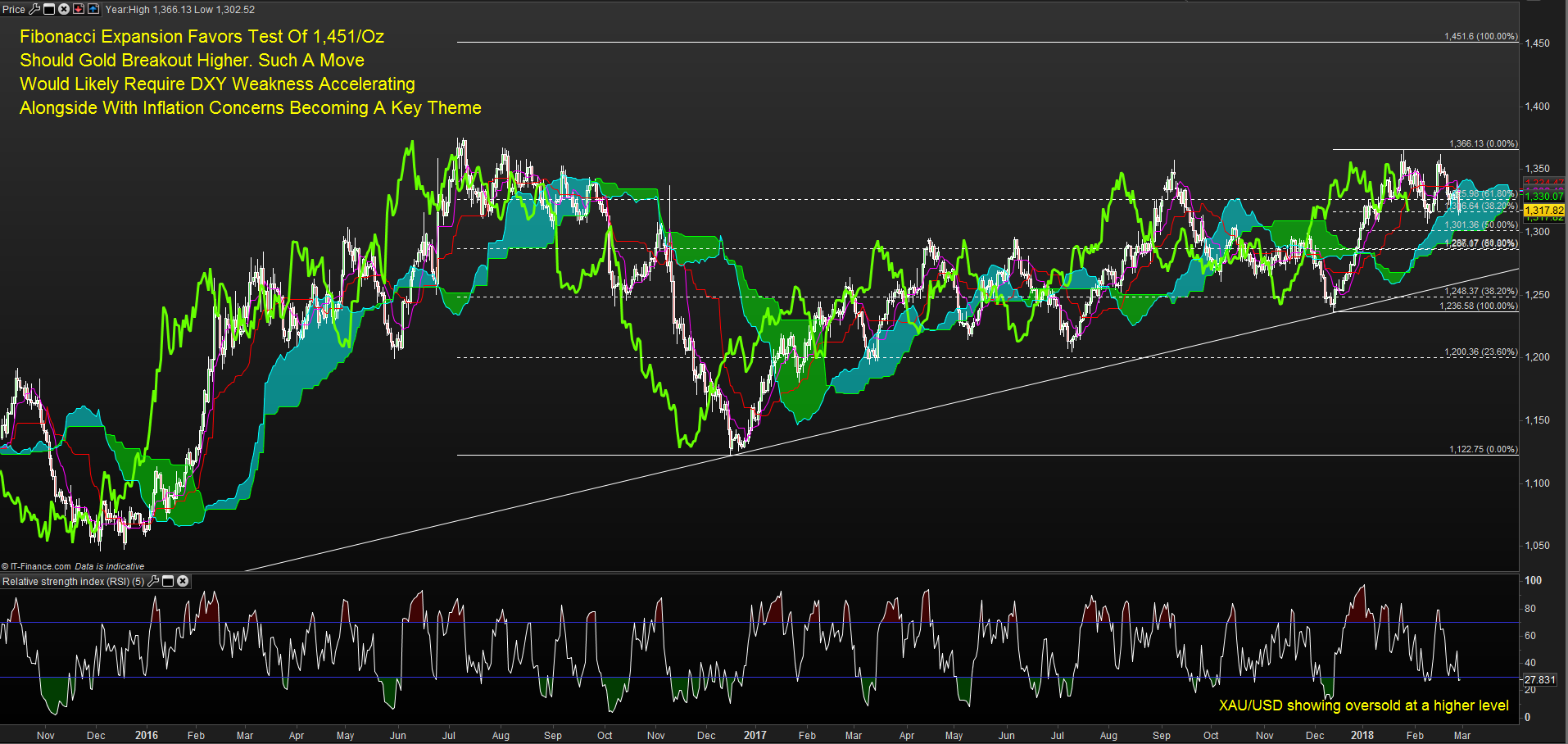Image resolution: width=1568 pixels, height=744 pixels.
Task: Maximize the RSI indicator panel
Action: click(168, 581)
